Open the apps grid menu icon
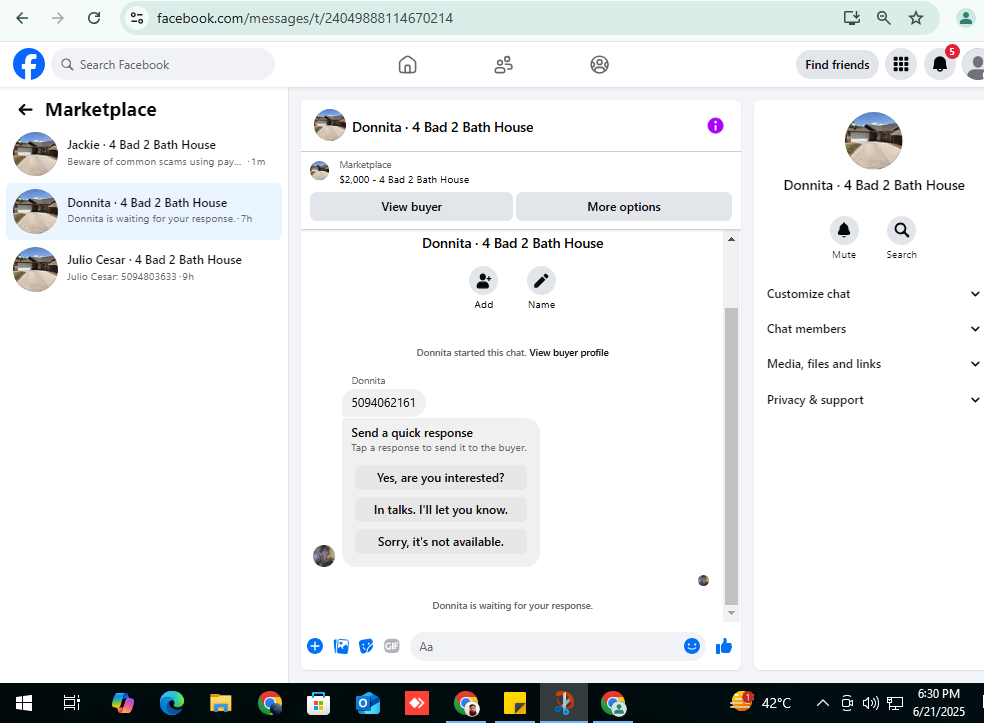Image resolution: width=984 pixels, height=723 pixels. [x=901, y=64]
